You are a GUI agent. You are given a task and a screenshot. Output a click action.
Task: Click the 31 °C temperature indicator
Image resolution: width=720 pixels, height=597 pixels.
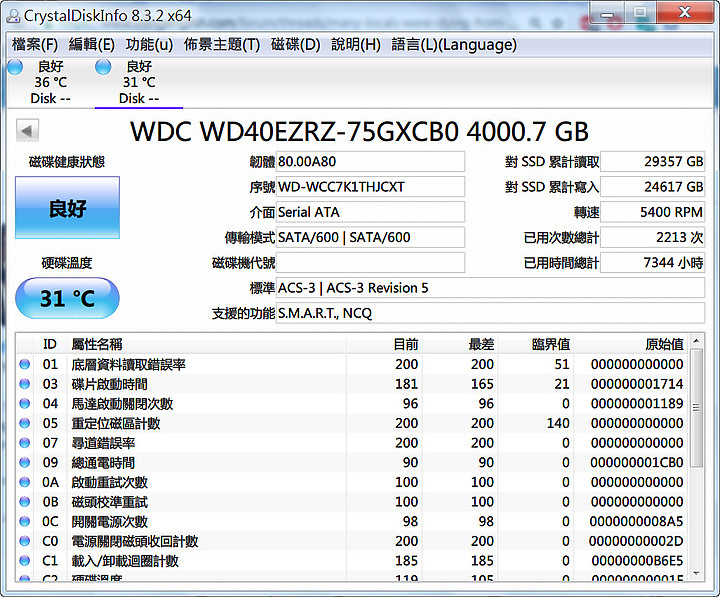click(68, 298)
